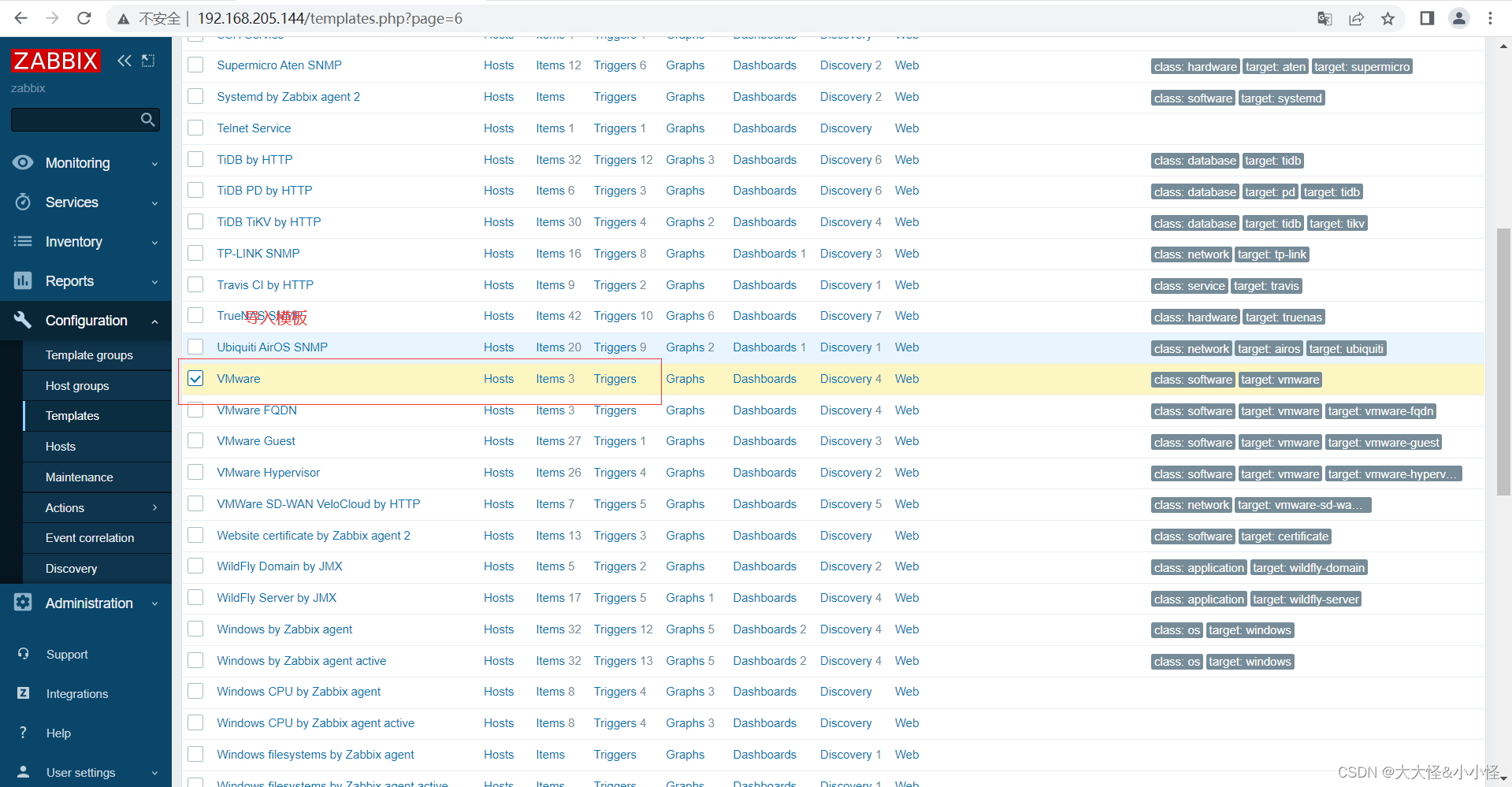Open Host groups menu item
Image resolution: width=1512 pixels, height=787 pixels.
(77, 386)
